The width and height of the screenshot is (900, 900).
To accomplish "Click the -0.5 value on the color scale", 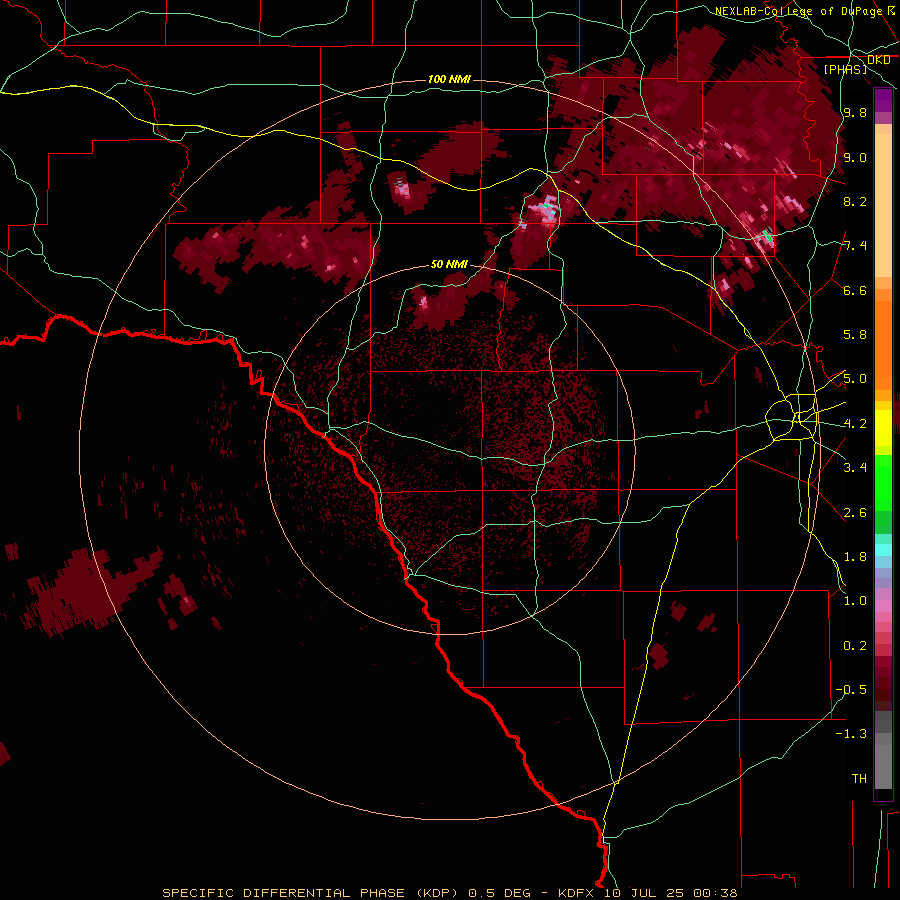I will pos(851,690).
